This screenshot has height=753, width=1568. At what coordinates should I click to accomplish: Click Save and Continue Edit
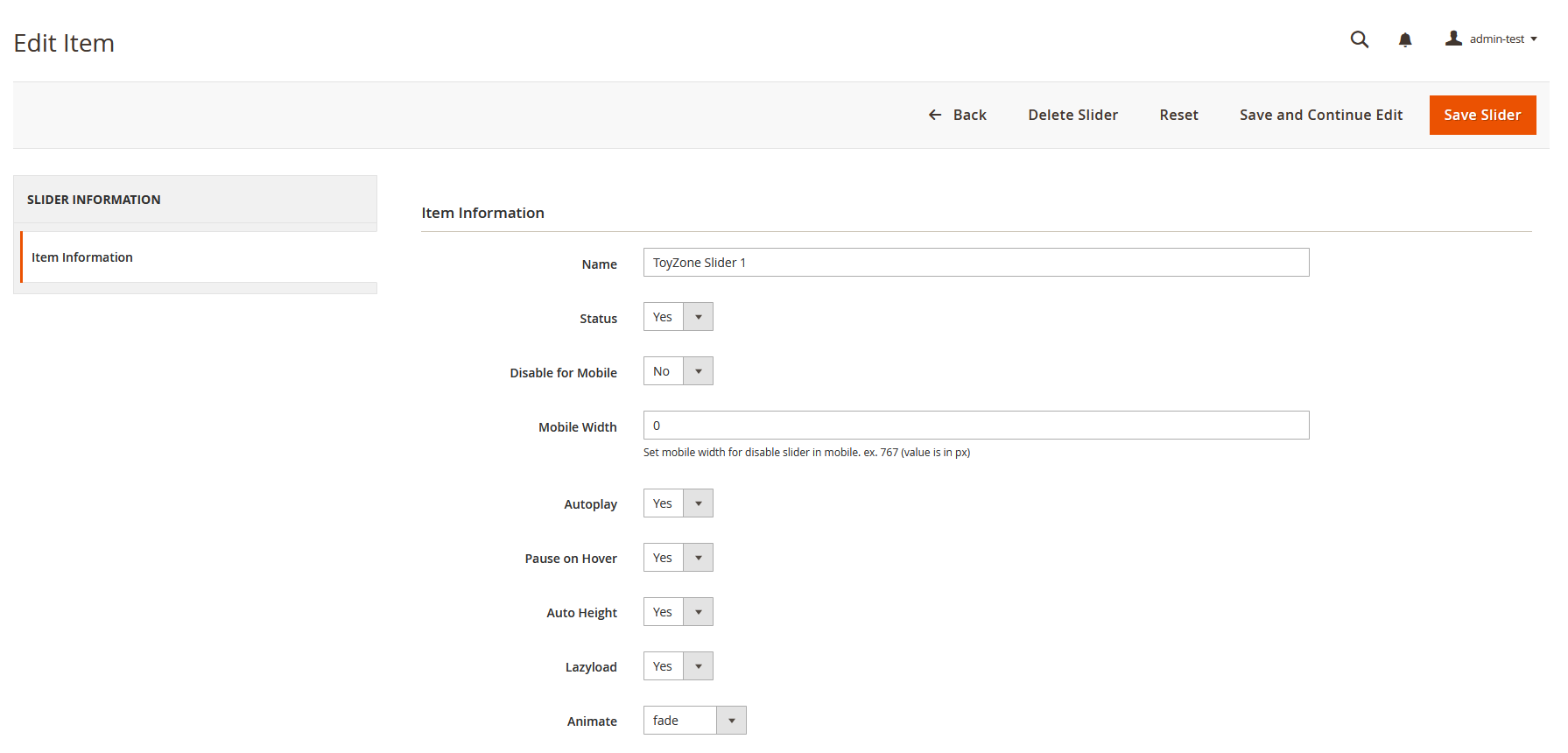(1320, 115)
